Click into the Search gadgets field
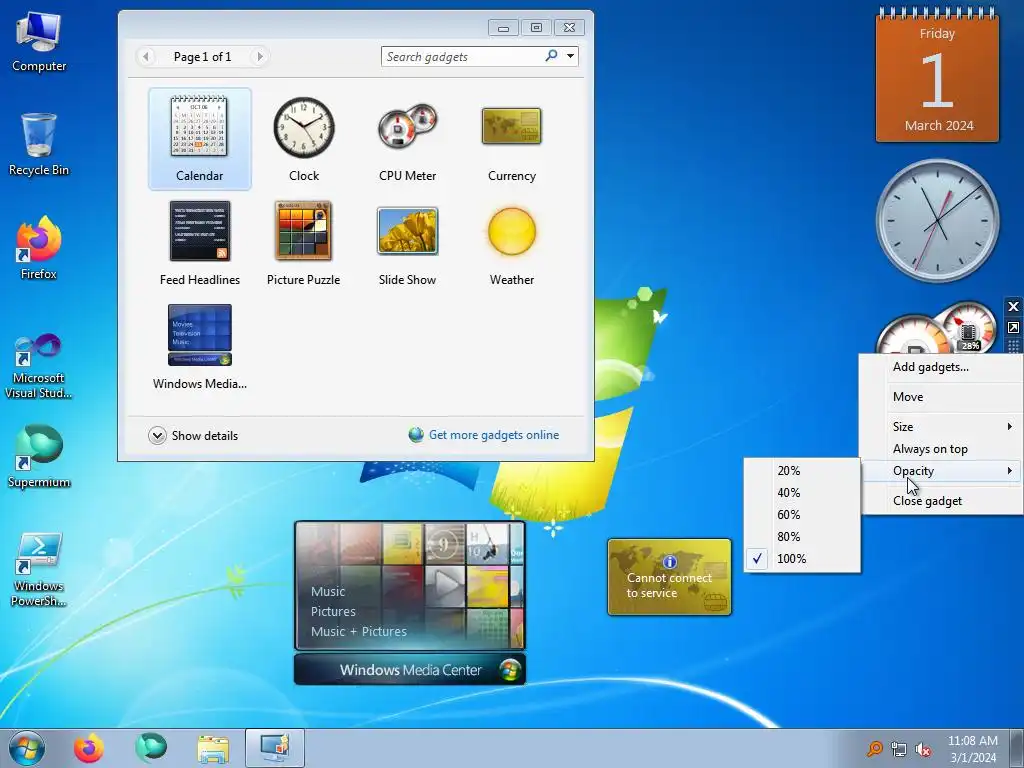Image resolution: width=1024 pixels, height=768 pixels. 464,57
